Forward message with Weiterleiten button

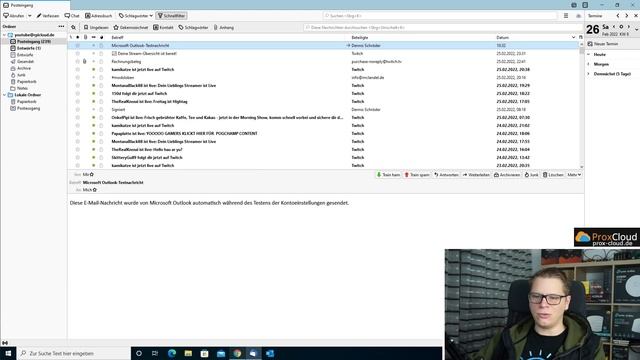[x=476, y=175]
